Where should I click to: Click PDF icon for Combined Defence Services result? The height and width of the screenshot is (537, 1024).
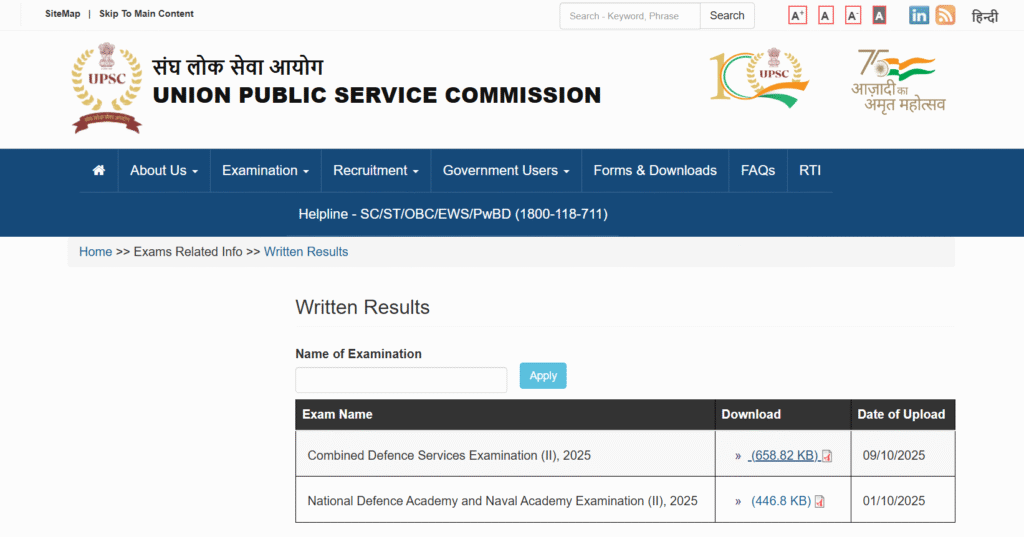tap(827, 456)
